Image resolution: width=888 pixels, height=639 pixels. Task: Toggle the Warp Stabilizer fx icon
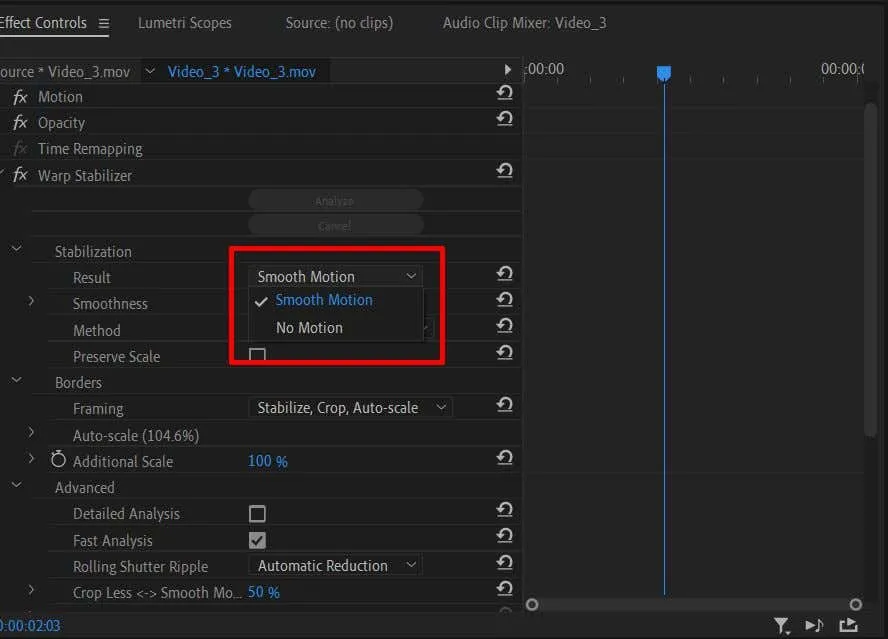(x=20, y=175)
